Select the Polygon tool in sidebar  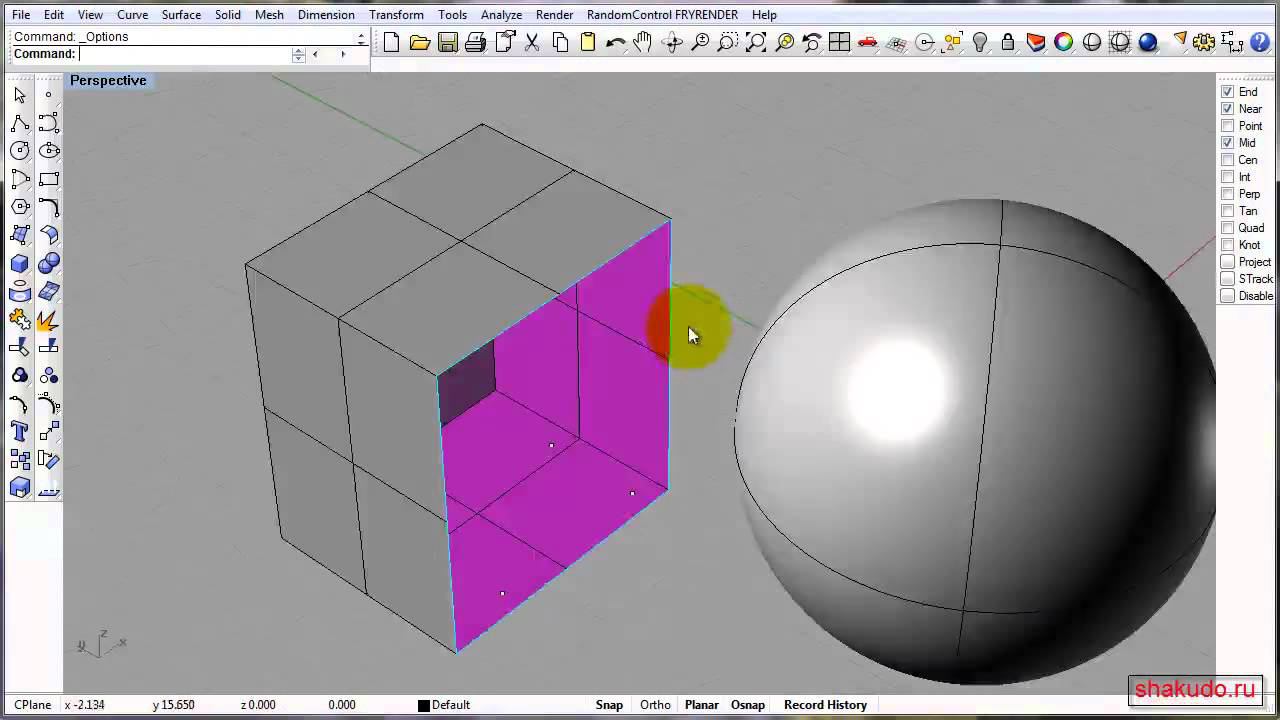(x=19, y=207)
